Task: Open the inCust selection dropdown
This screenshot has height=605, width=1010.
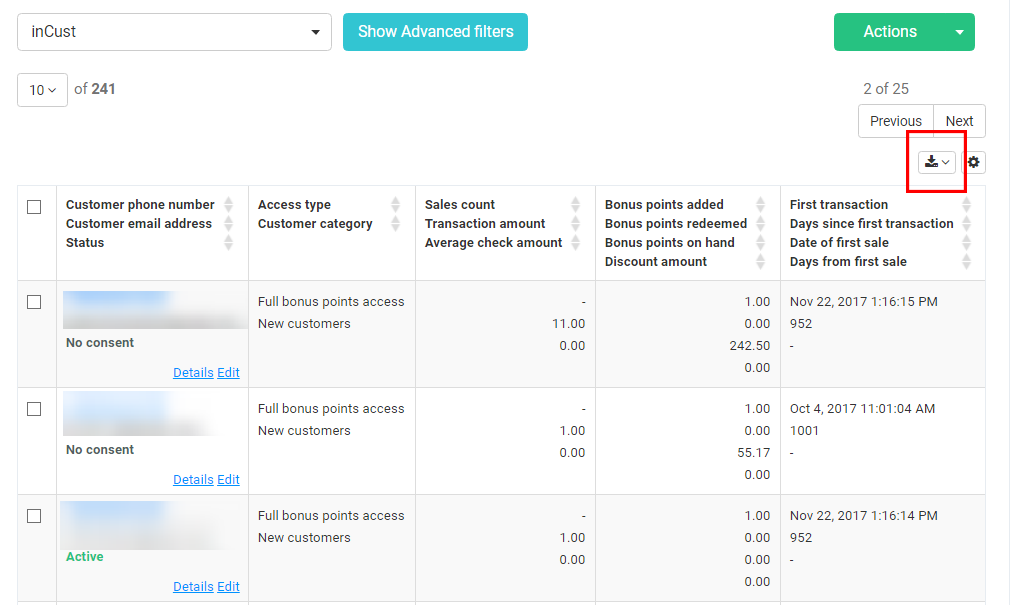Action: (x=174, y=32)
